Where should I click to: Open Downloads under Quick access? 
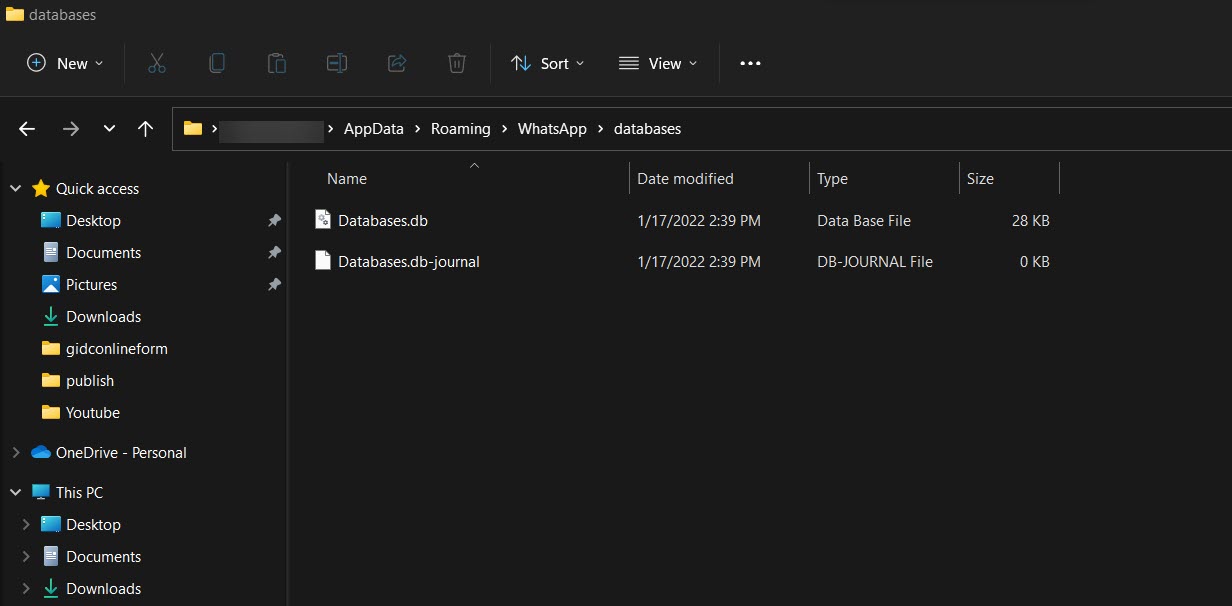point(103,316)
